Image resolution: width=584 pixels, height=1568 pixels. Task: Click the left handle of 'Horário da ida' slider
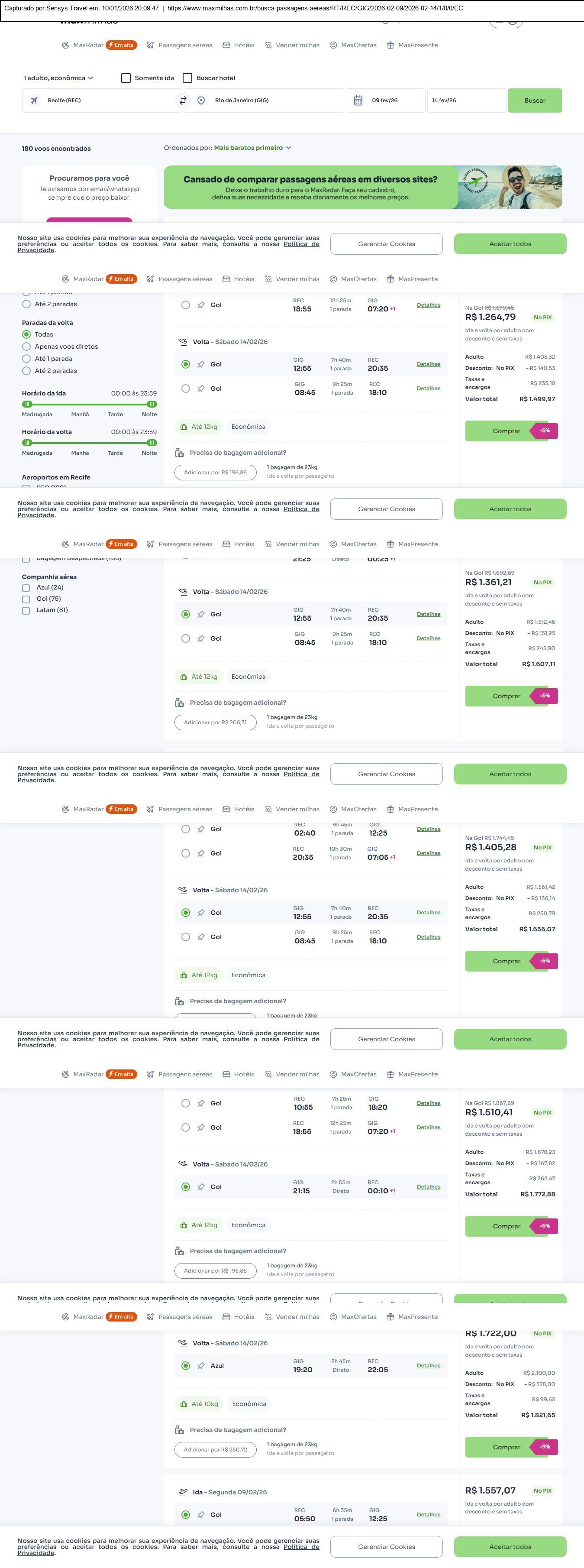[27, 404]
